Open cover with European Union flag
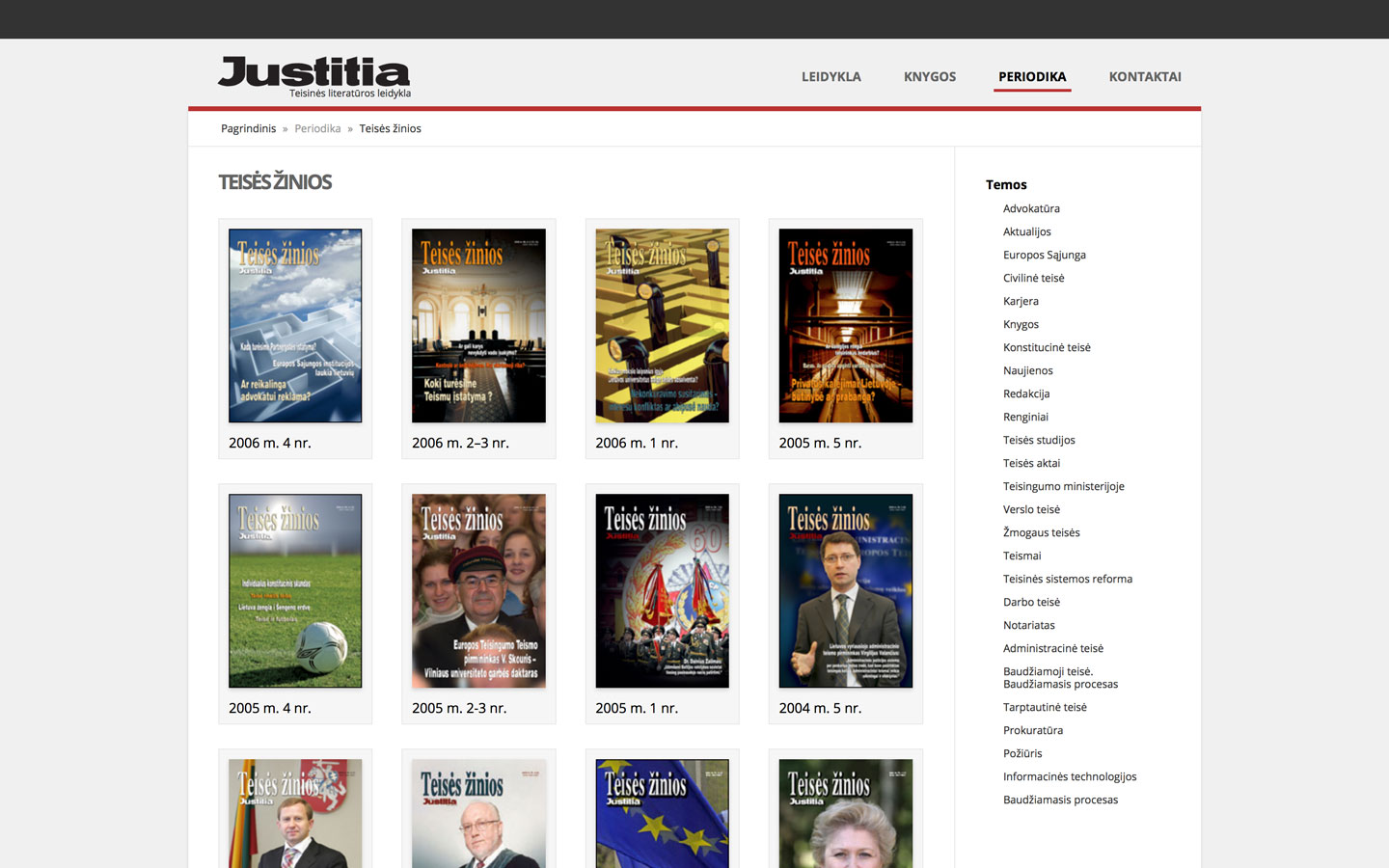The image size is (1389, 868). point(662,814)
